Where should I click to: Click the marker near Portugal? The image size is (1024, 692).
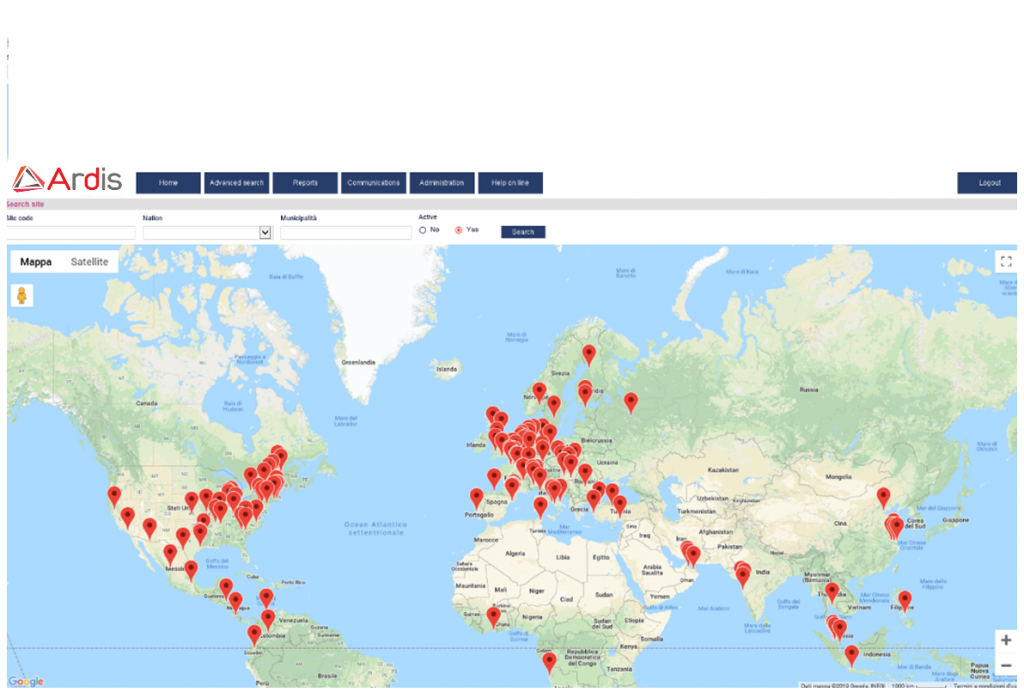(477, 499)
